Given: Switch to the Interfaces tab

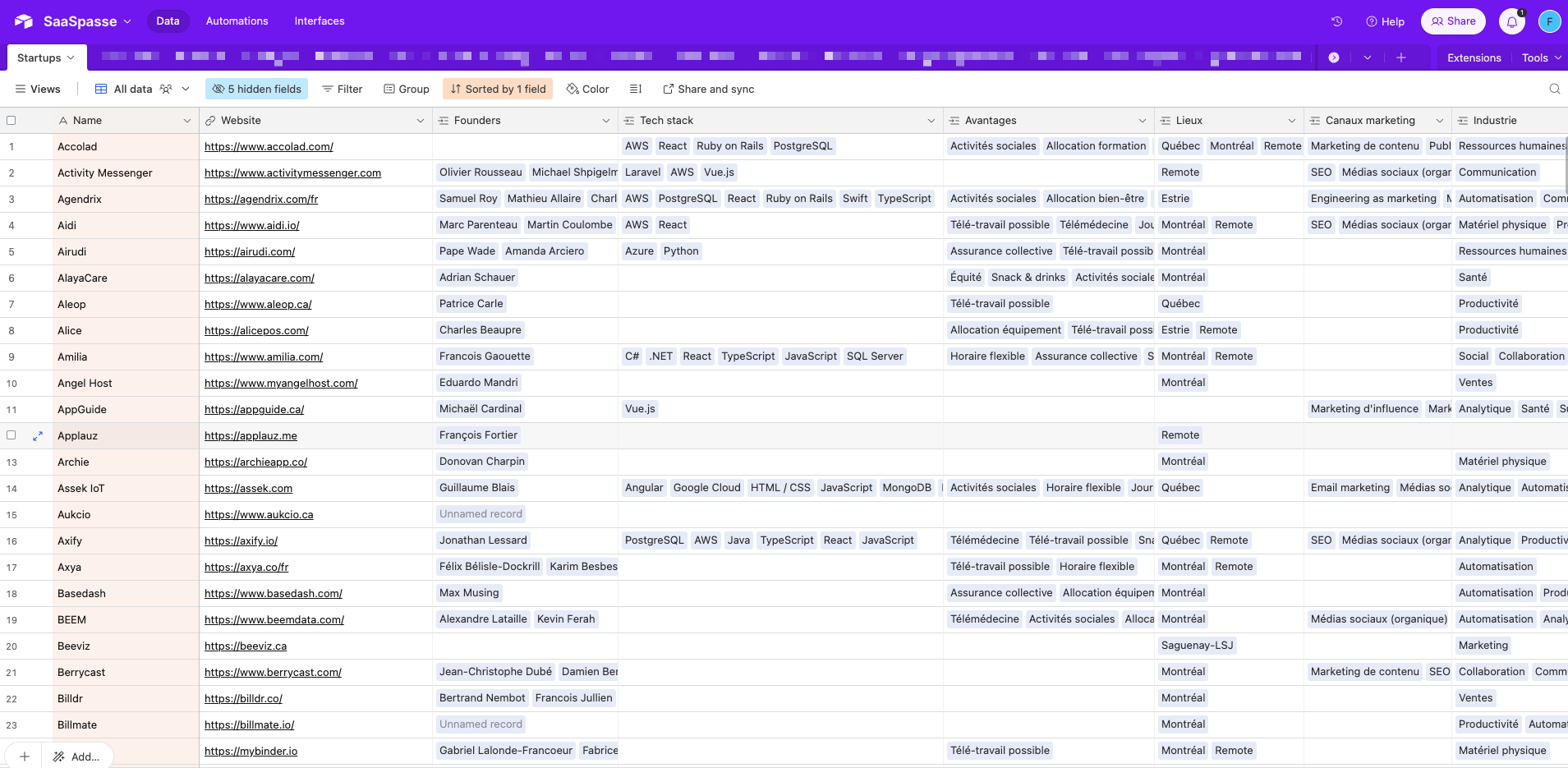Looking at the screenshot, I should coord(320,21).
